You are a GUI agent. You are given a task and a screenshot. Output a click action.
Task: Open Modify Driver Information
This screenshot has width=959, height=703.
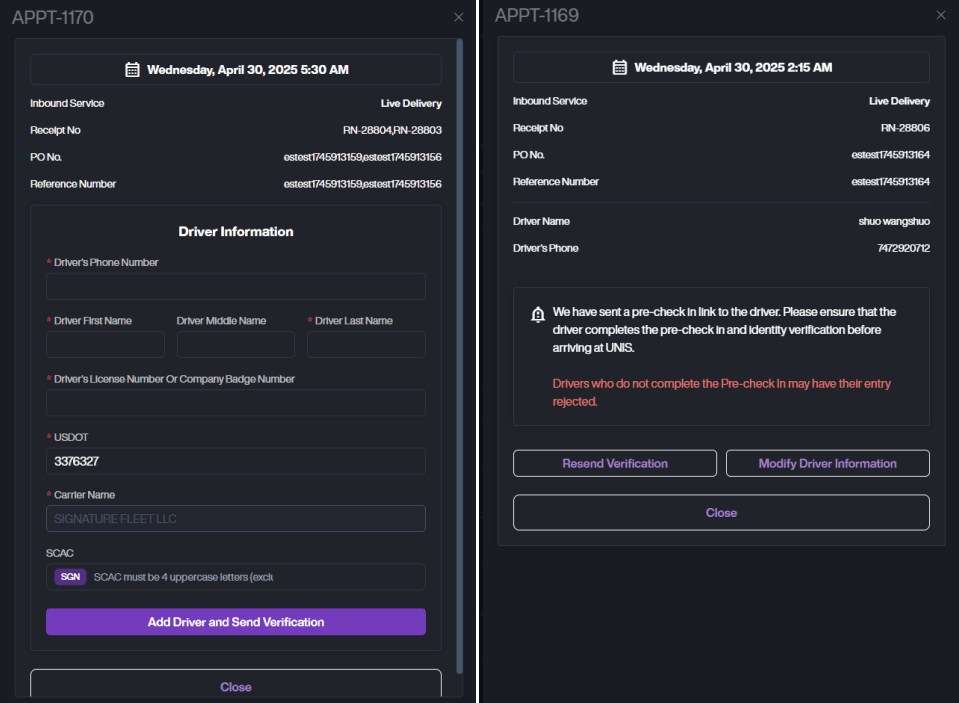827,463
